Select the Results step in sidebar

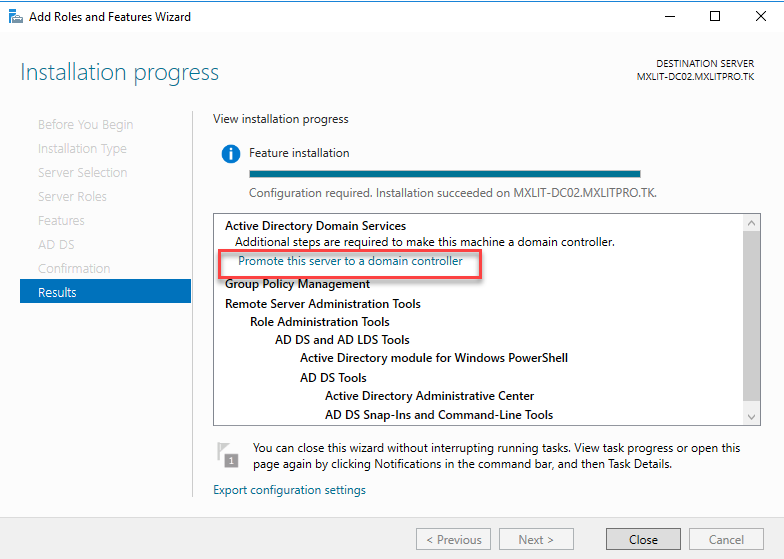point(106,292)
